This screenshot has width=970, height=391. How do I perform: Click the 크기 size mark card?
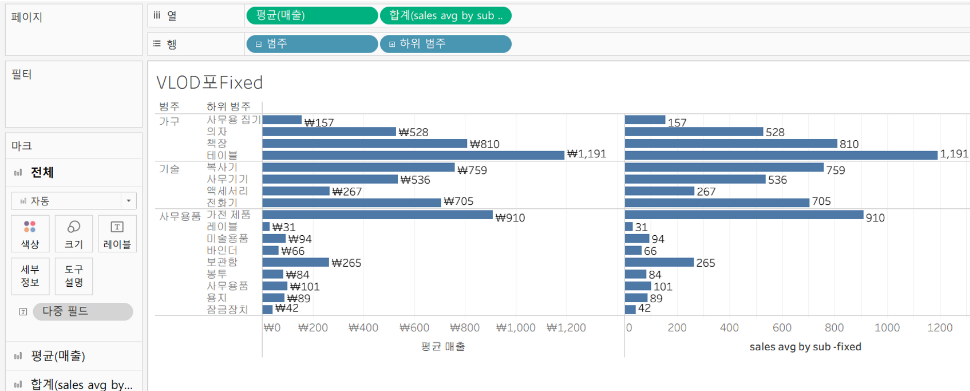[x=73, y=233]
